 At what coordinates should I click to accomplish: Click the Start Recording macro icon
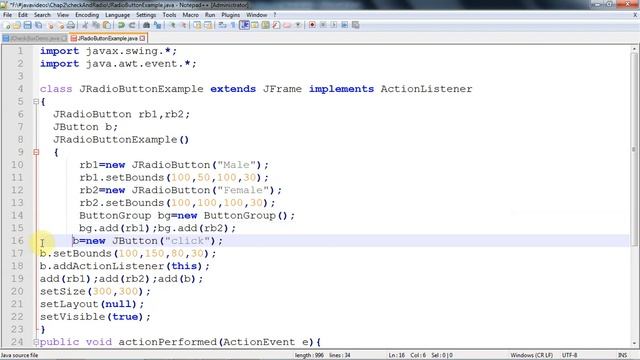coord(312,25)
